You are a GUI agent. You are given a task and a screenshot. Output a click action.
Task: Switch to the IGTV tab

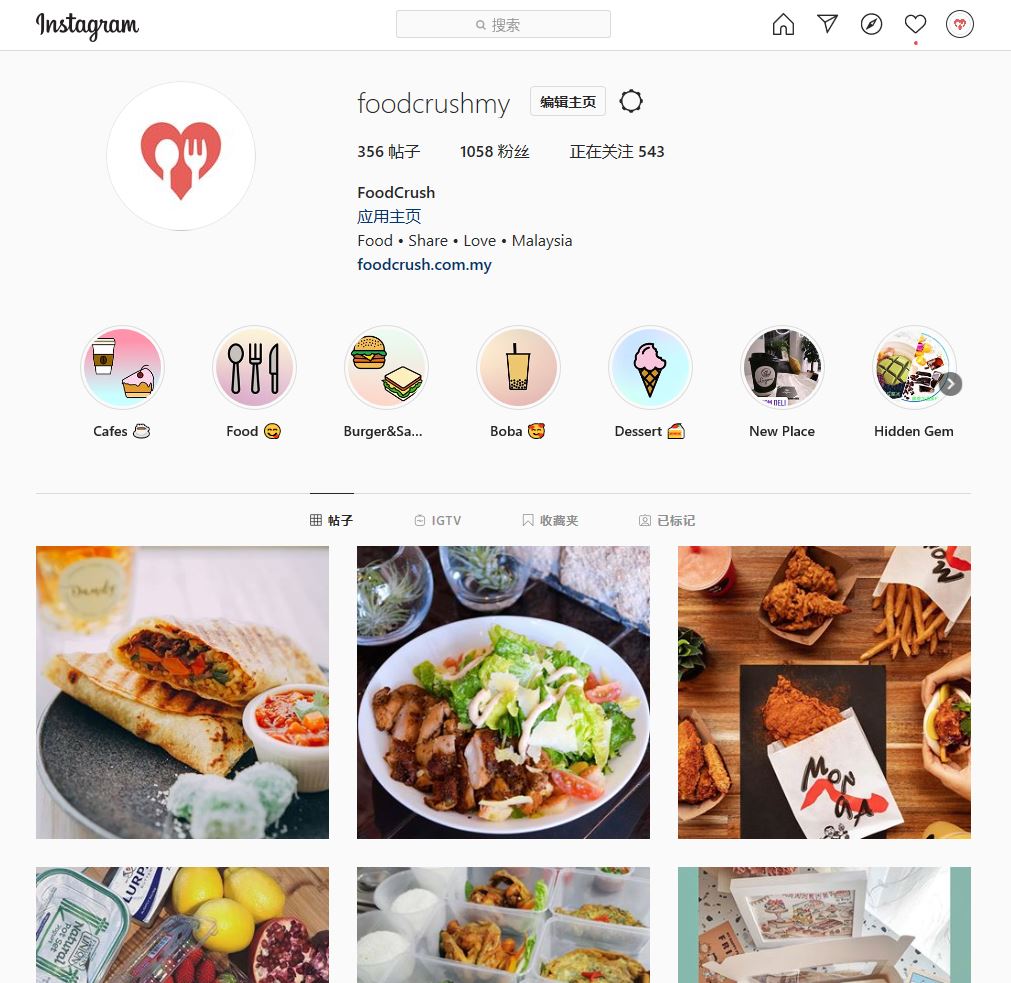coord(438,520)
